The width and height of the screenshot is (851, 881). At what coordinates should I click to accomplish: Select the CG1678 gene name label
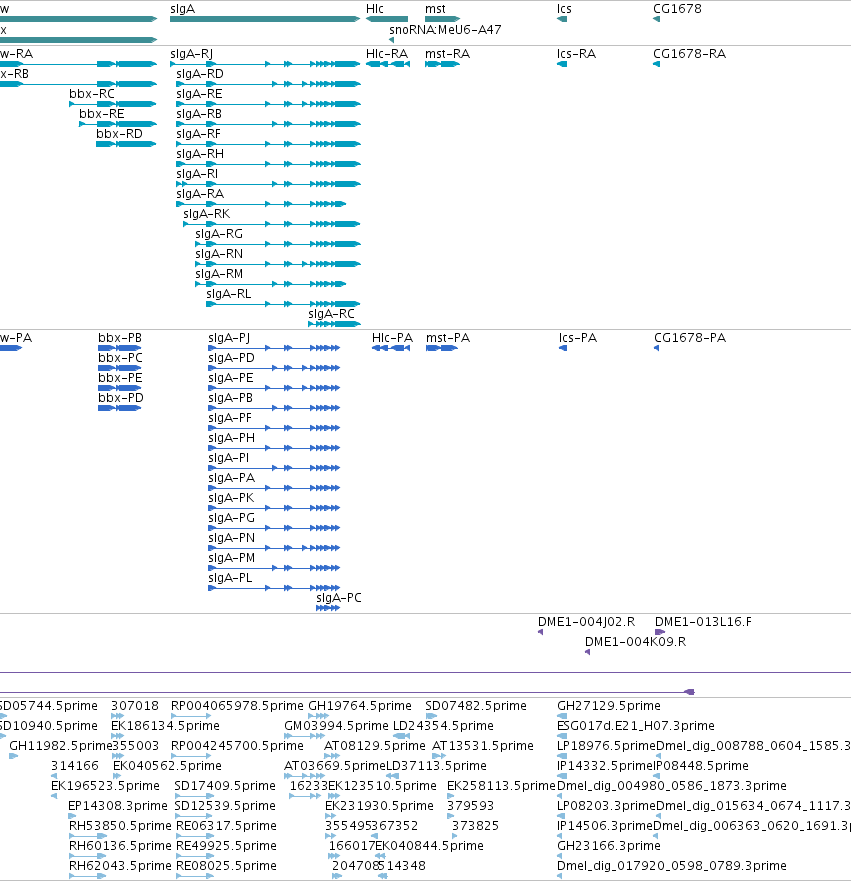[x=677, y=9]
